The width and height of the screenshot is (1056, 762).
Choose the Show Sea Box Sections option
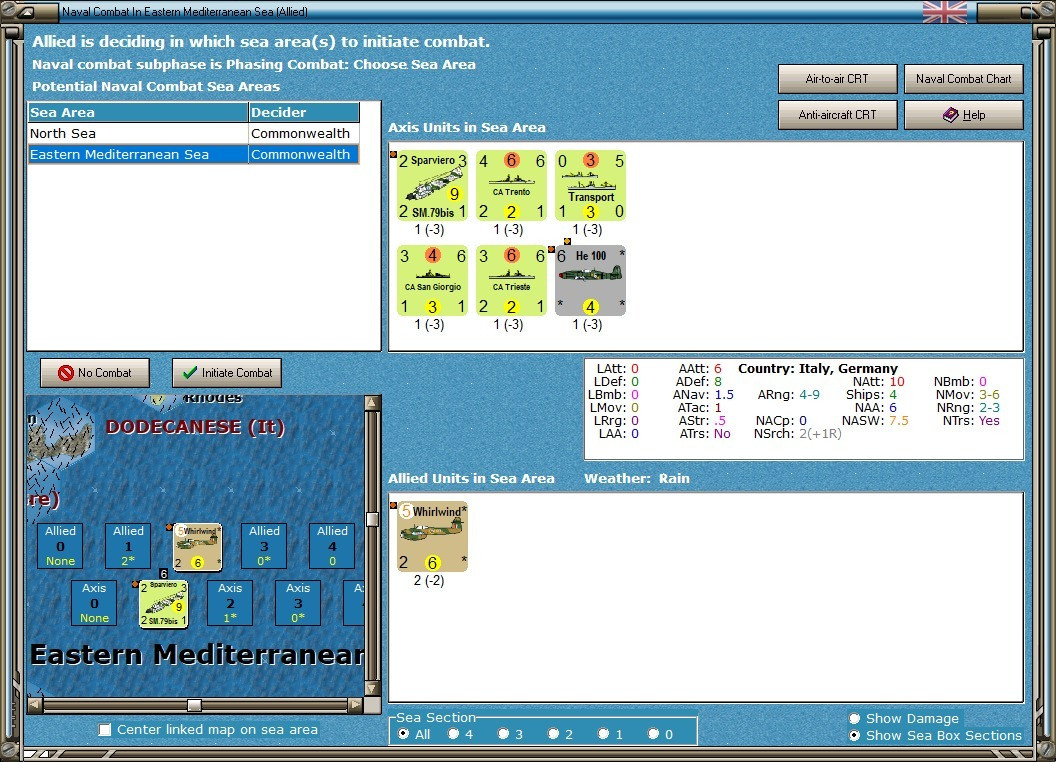tap(855, 736)
